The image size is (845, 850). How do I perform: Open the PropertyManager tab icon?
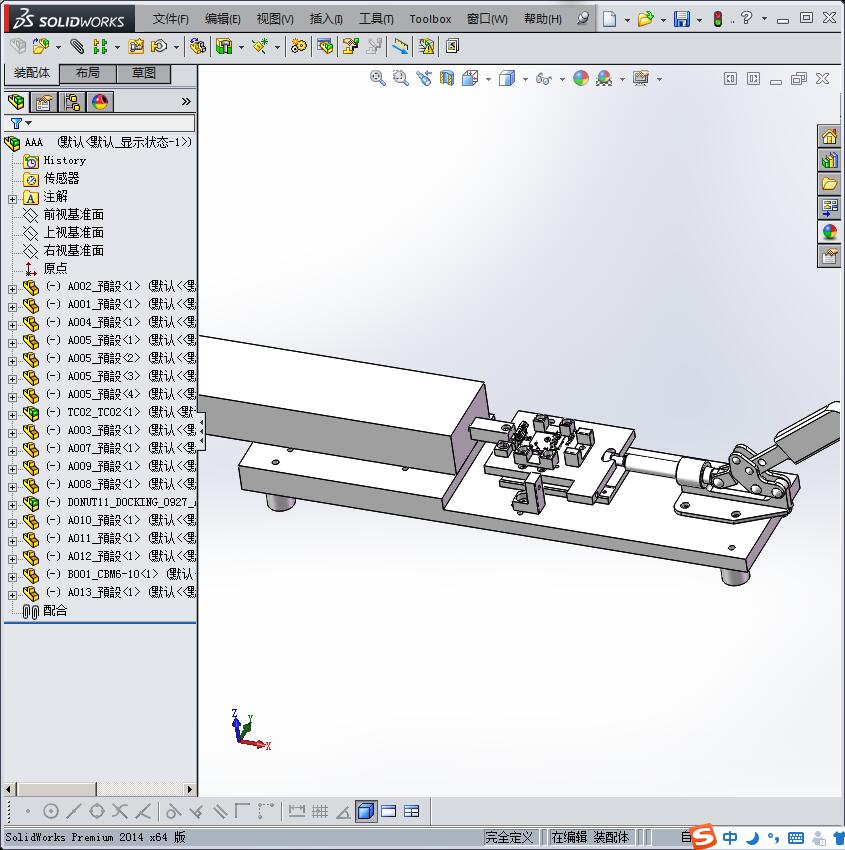(44, 102)
